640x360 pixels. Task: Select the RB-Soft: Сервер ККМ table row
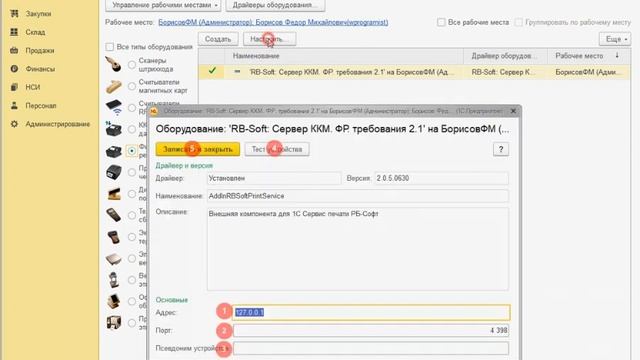[x=414, y=72]
